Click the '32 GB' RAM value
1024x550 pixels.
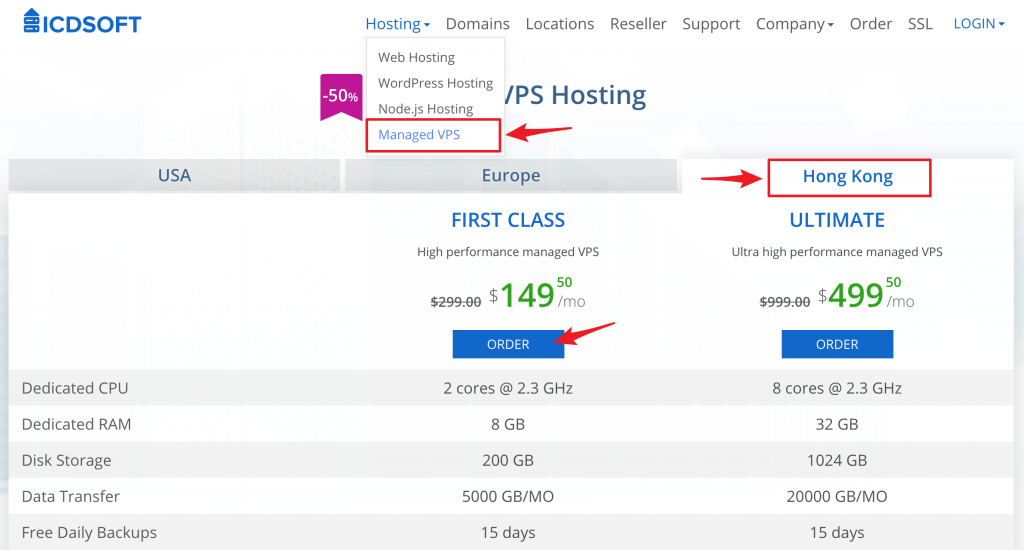[837, 425]
